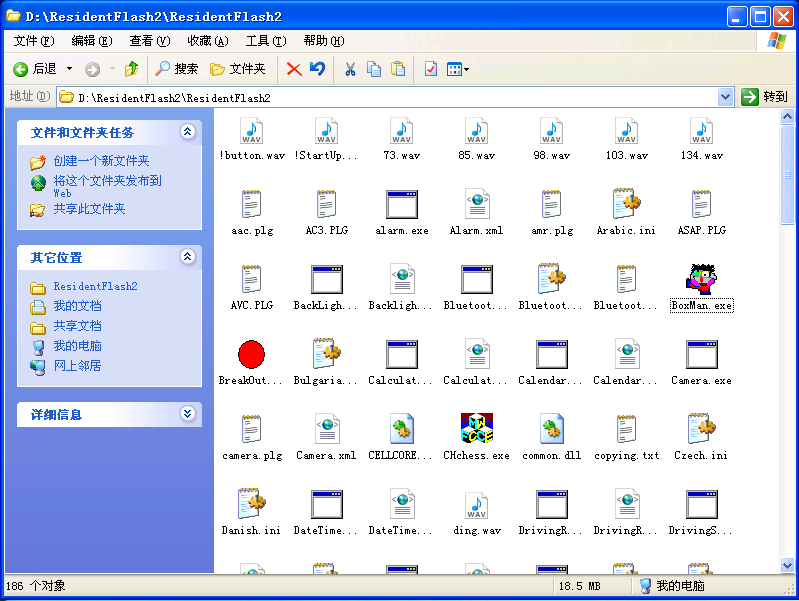Select the Camera.xml file icon

click(327, 429)
